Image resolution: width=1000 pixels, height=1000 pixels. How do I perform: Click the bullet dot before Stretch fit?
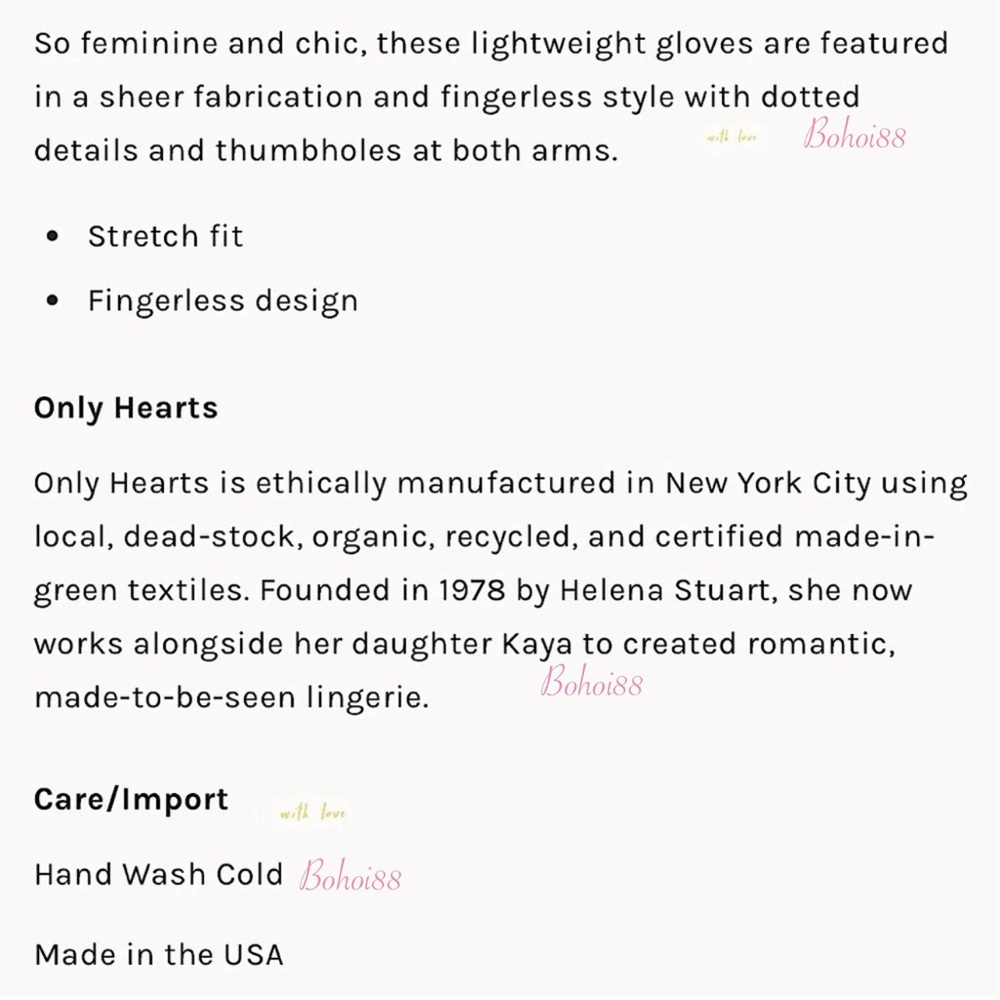tap(52, 237)
